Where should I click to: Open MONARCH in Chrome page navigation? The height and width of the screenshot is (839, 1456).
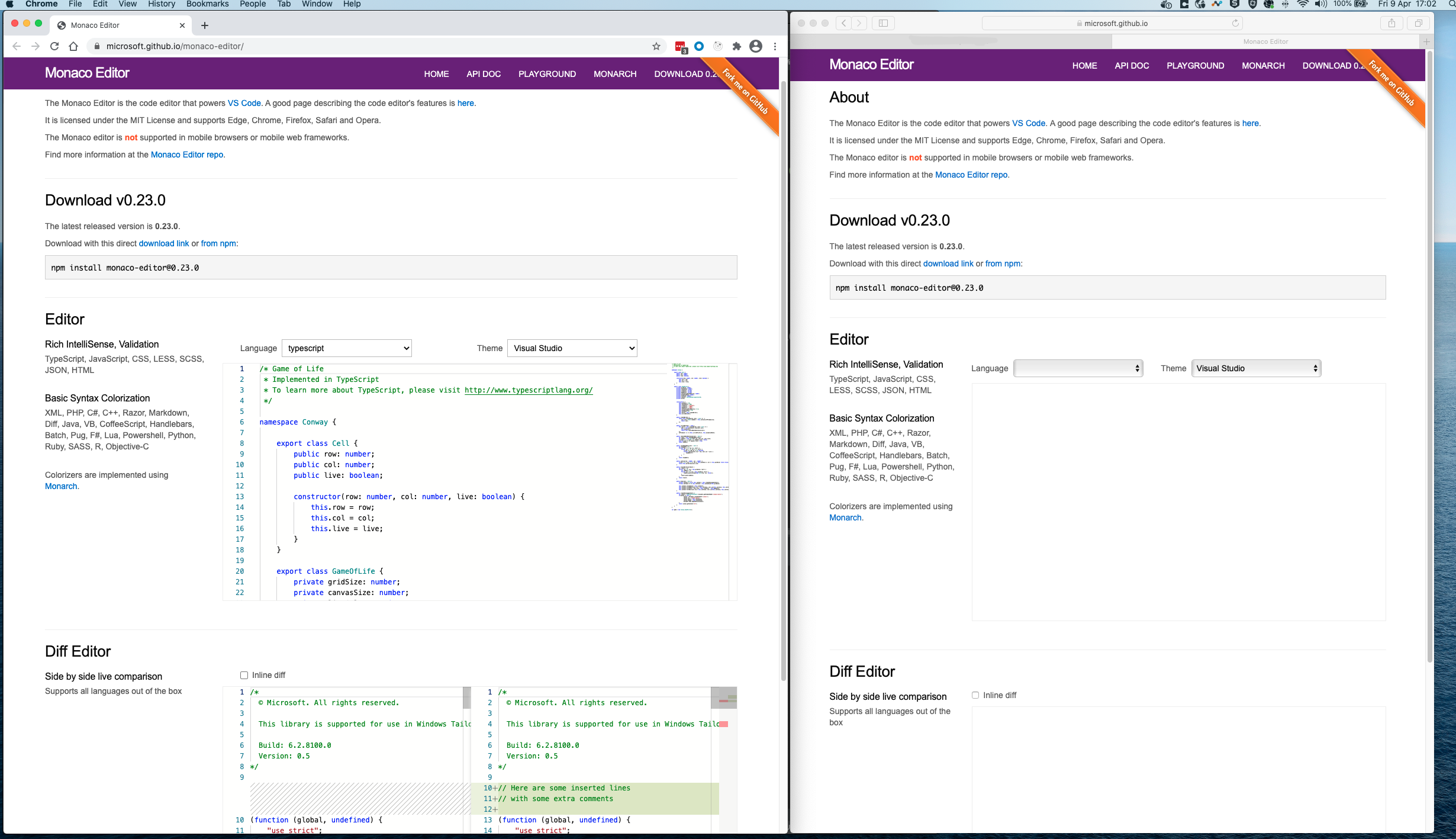pyautogui.click(x=615, y=74)
